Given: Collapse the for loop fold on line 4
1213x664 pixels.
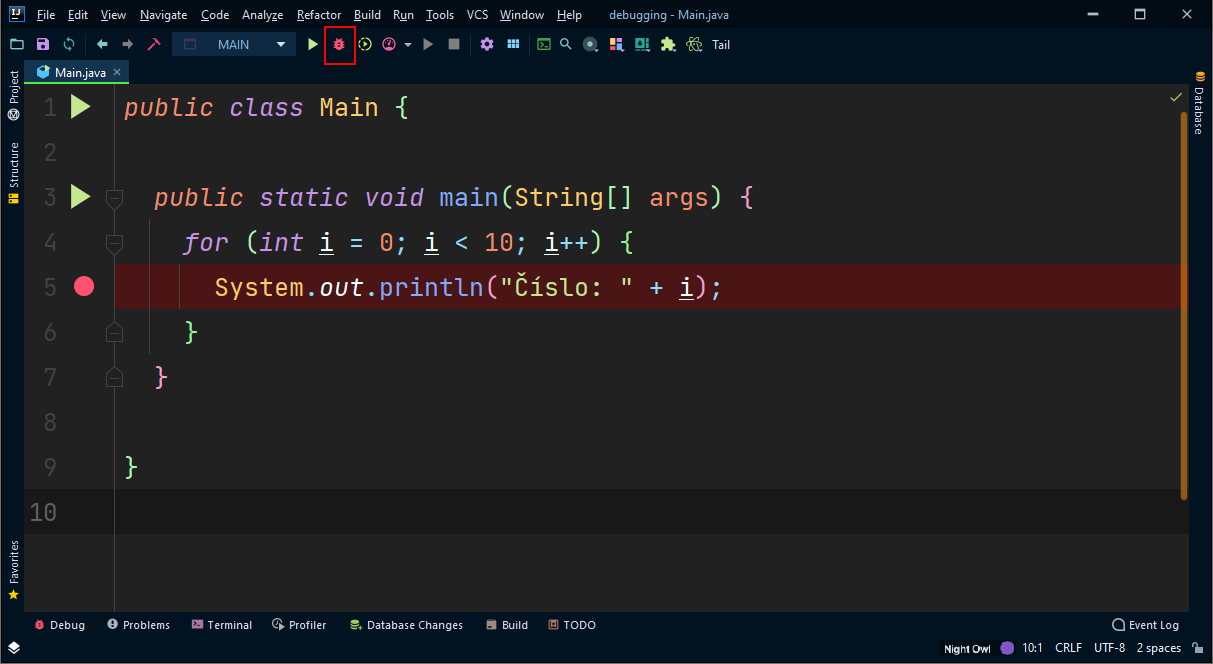Looking at the screenshot, I should pos(114,242).
